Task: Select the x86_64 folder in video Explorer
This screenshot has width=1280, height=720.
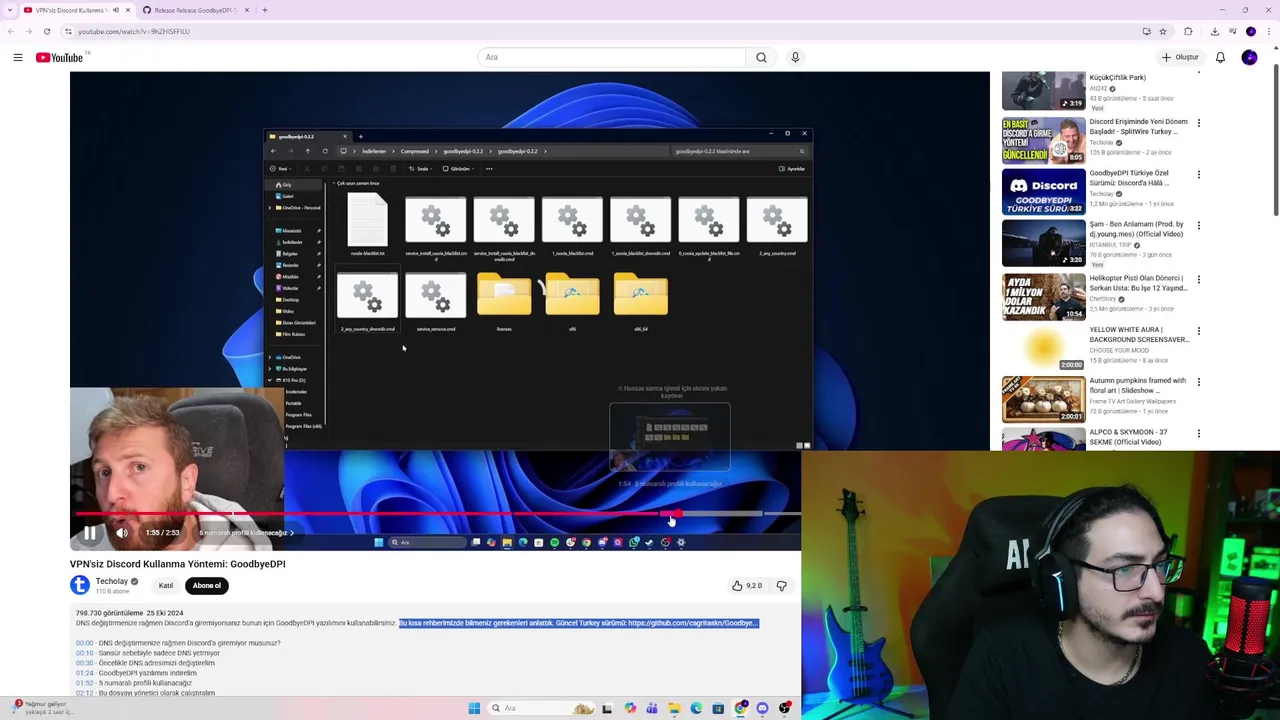Action: pyautogui.click(x=640, y=300)
